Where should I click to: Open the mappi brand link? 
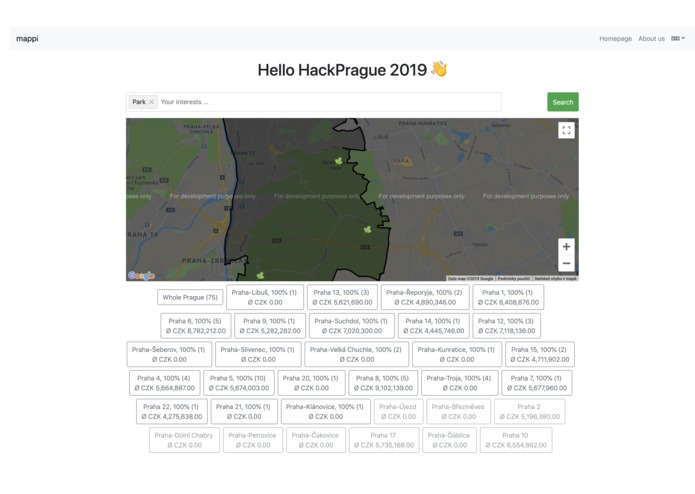(27, 39)
